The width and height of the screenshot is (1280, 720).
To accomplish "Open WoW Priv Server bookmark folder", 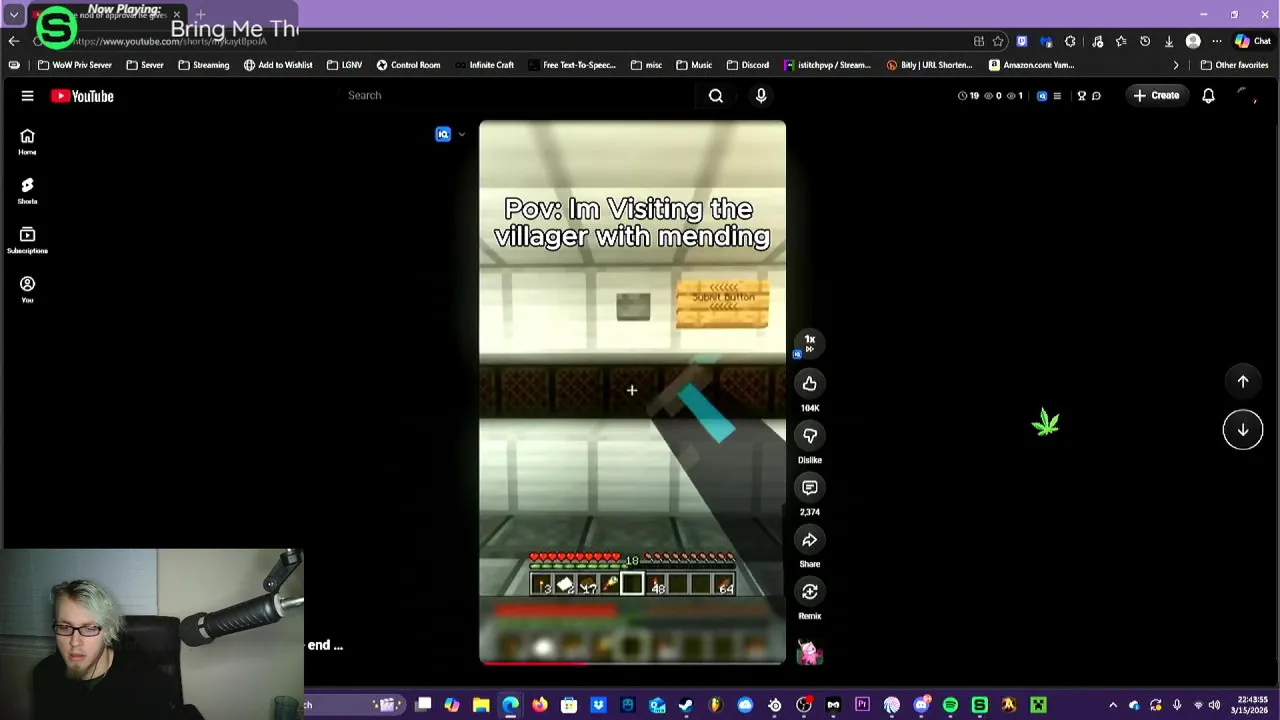I will click(74, 65).
